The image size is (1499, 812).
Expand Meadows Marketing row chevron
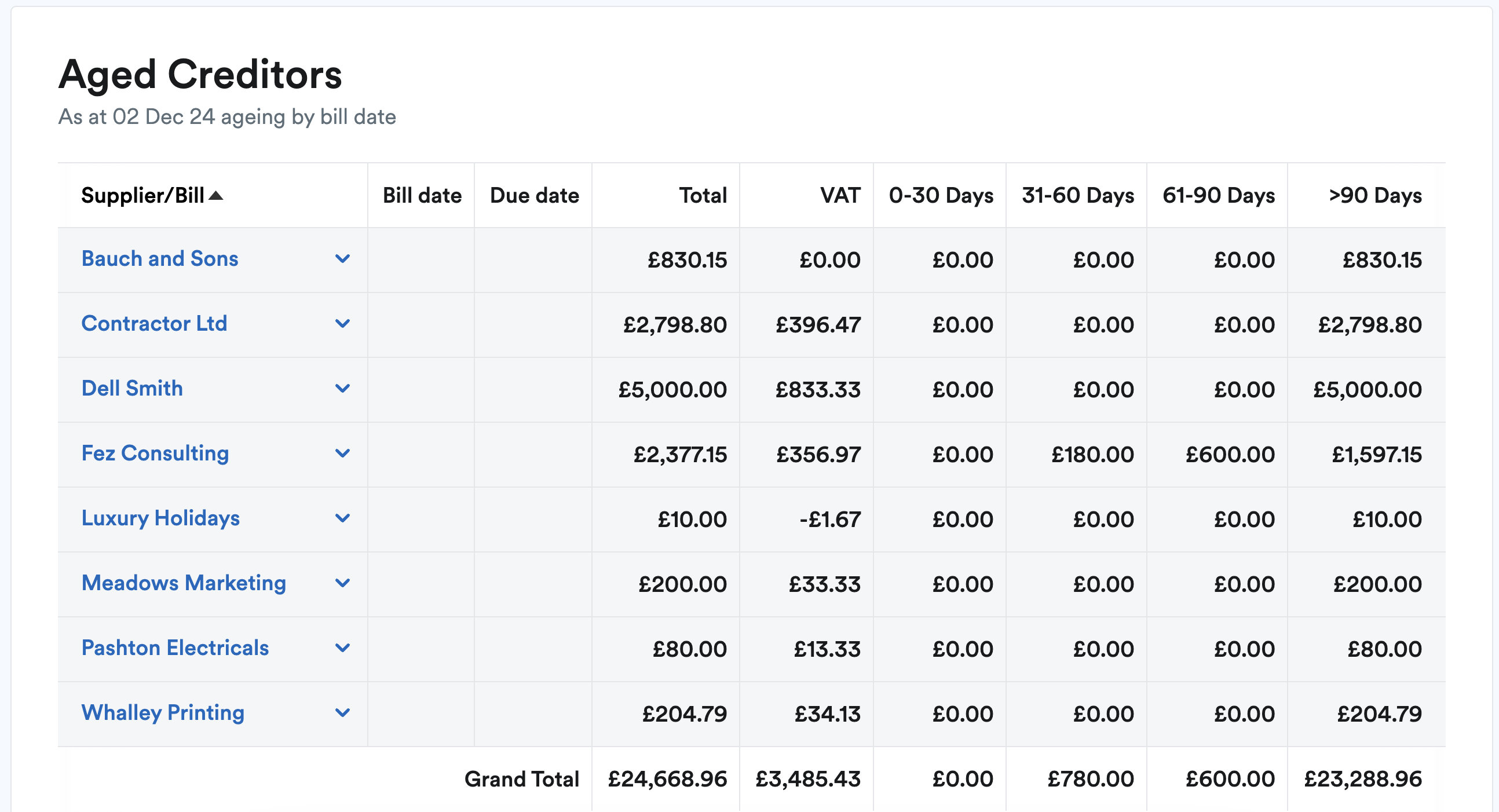click(x=343, y=583)
